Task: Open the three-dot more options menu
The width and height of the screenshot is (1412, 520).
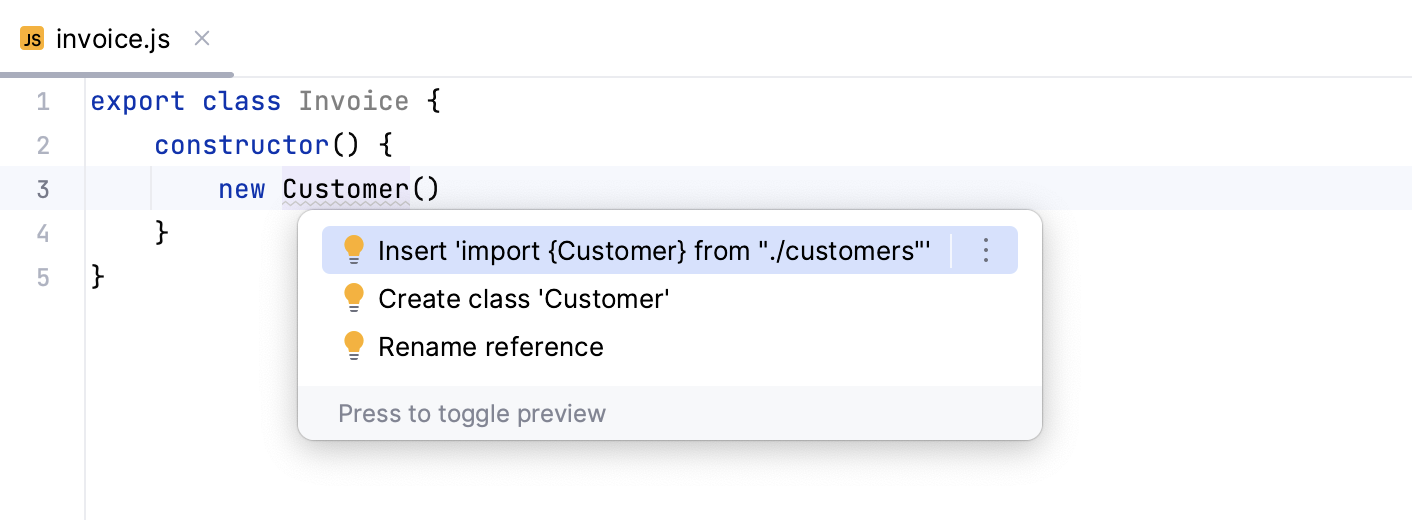Action: click(x=985, y=250)
